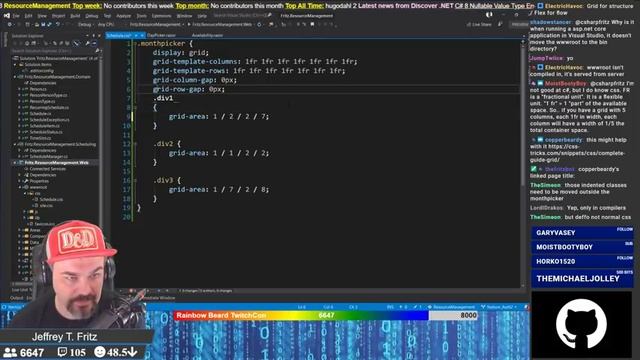Screen dimensions: 640x360
Task: Open the startup project dropdown
Action: pos(157,24)
